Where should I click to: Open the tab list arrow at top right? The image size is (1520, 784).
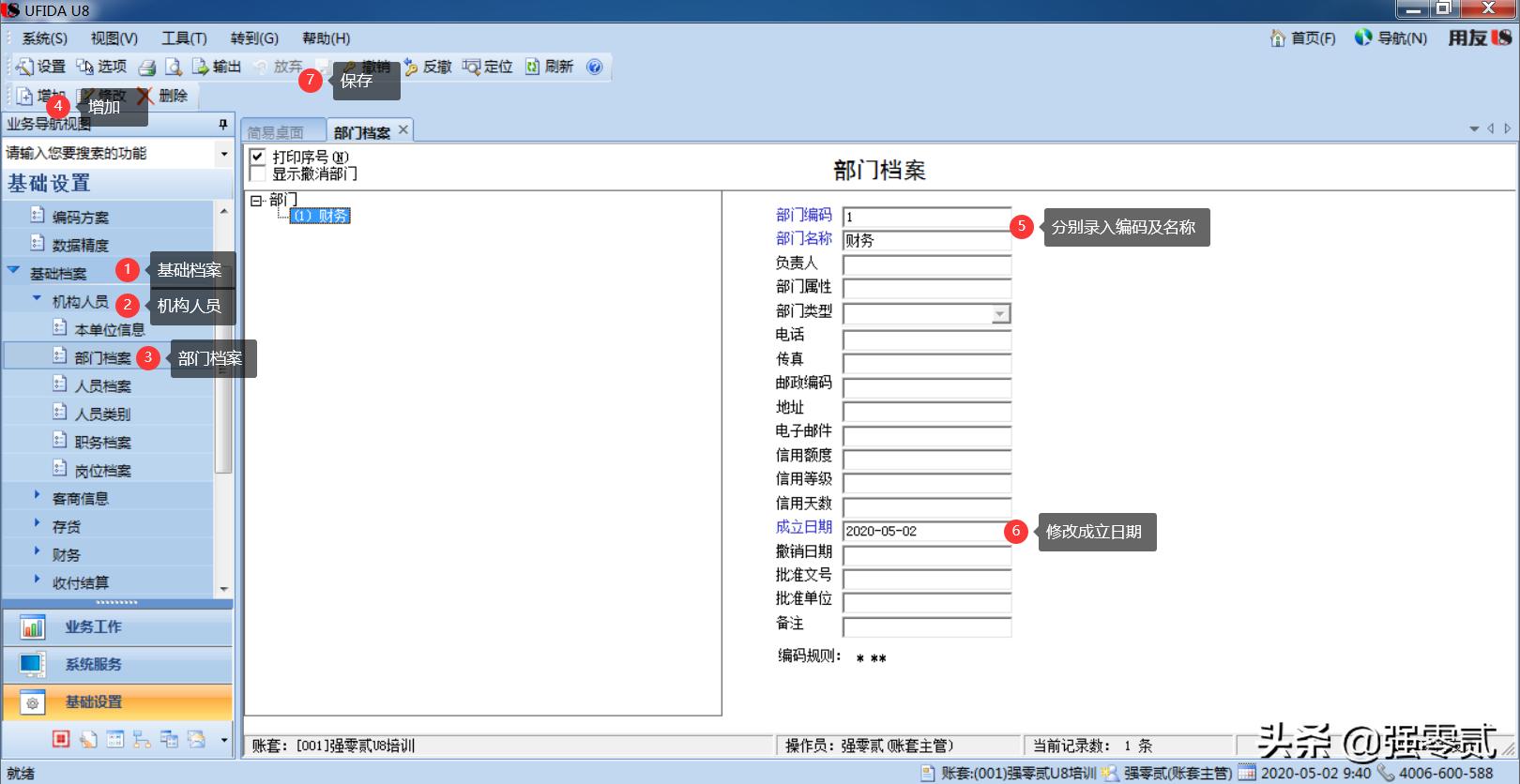1474,129
